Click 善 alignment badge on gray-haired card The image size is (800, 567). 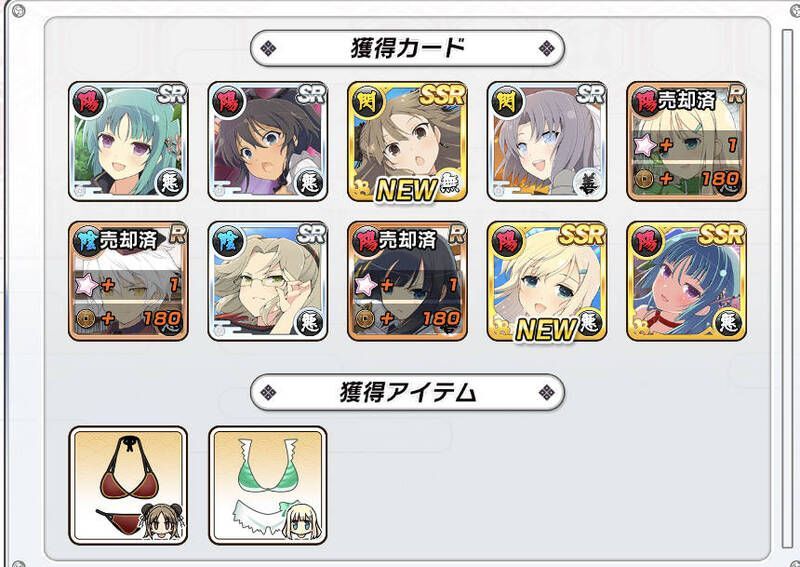click(588, 182)
